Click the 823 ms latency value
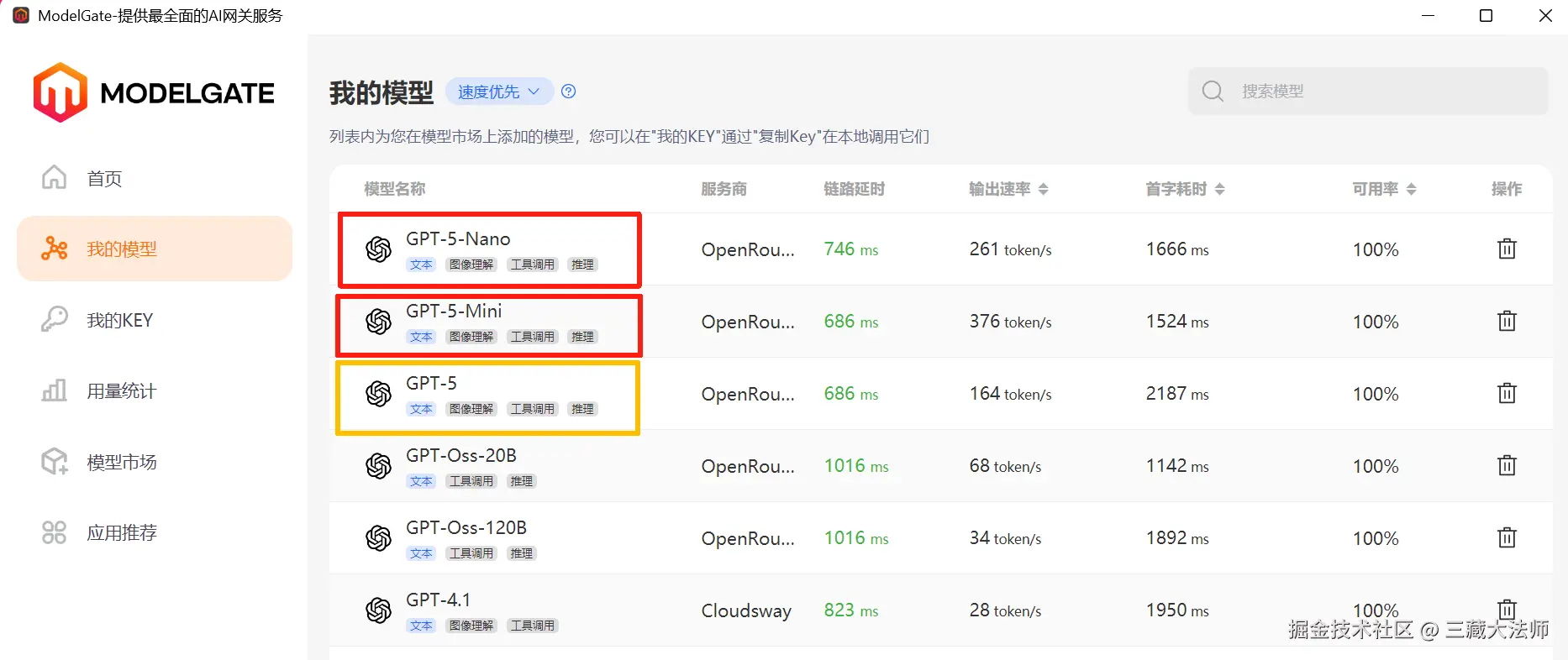The width and height of the screenshot is (1568, 660). [x=851, y=610]
